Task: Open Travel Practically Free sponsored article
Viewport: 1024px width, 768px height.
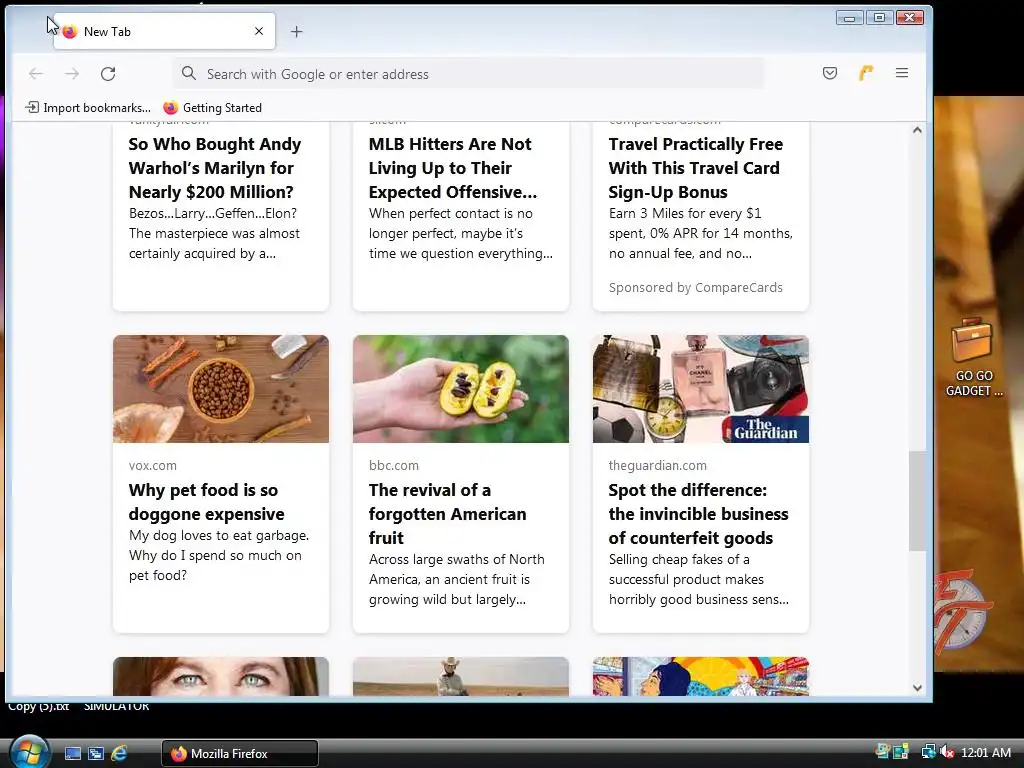Action: click(x=696, y=168)
